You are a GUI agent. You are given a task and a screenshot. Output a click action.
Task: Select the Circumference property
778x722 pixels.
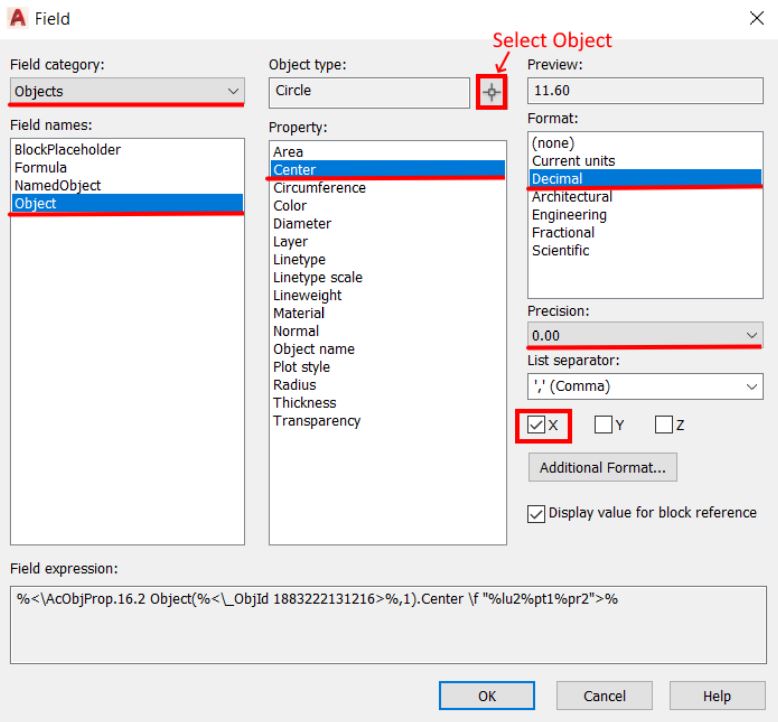(x=388, y=188)
